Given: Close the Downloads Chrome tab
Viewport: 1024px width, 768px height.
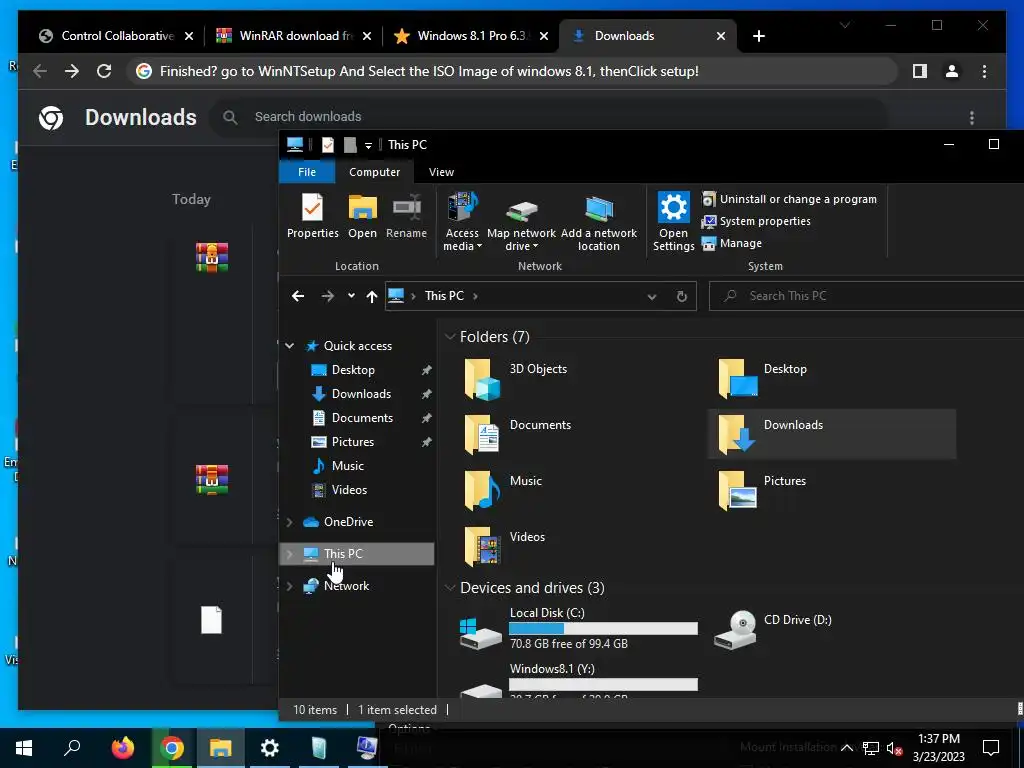Looking at the screenshot, I should 721,36.
